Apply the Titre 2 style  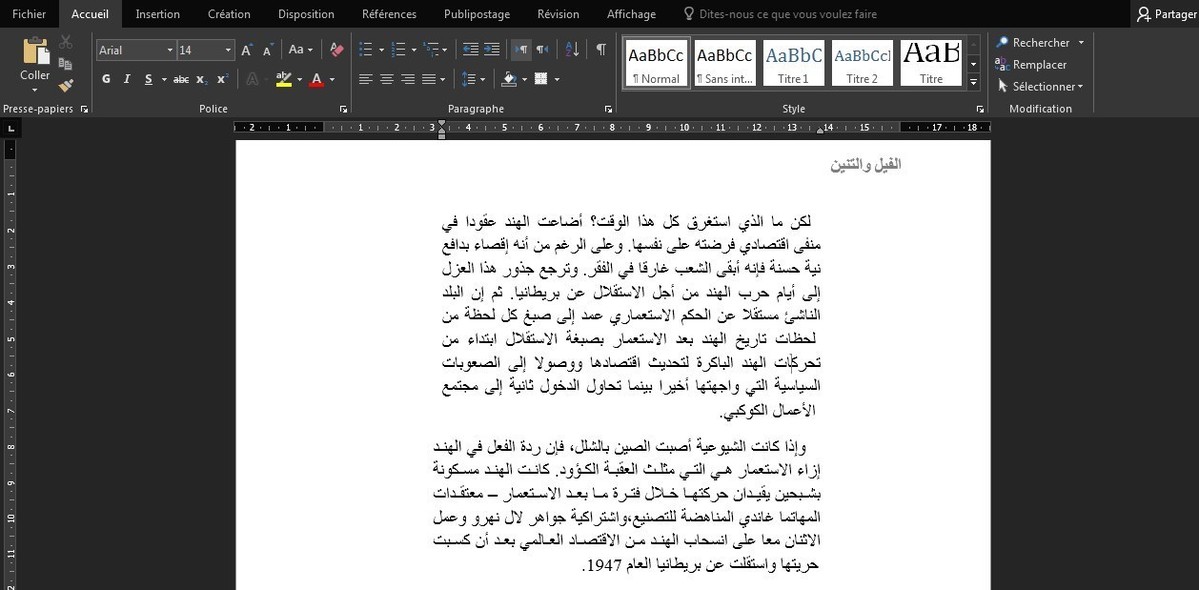[862, 63]
